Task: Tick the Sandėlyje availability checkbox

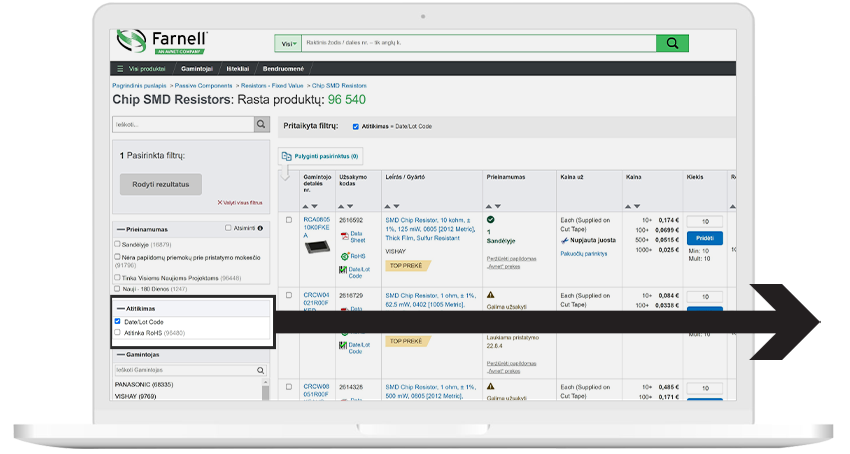Action: point(118,244)
